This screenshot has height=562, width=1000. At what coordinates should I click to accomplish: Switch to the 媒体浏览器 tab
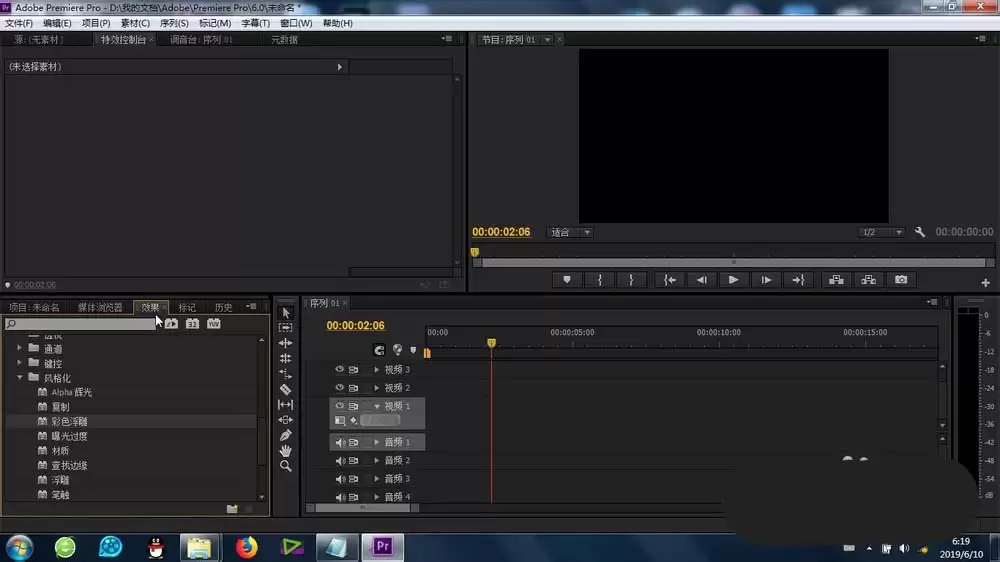[100, 307]
